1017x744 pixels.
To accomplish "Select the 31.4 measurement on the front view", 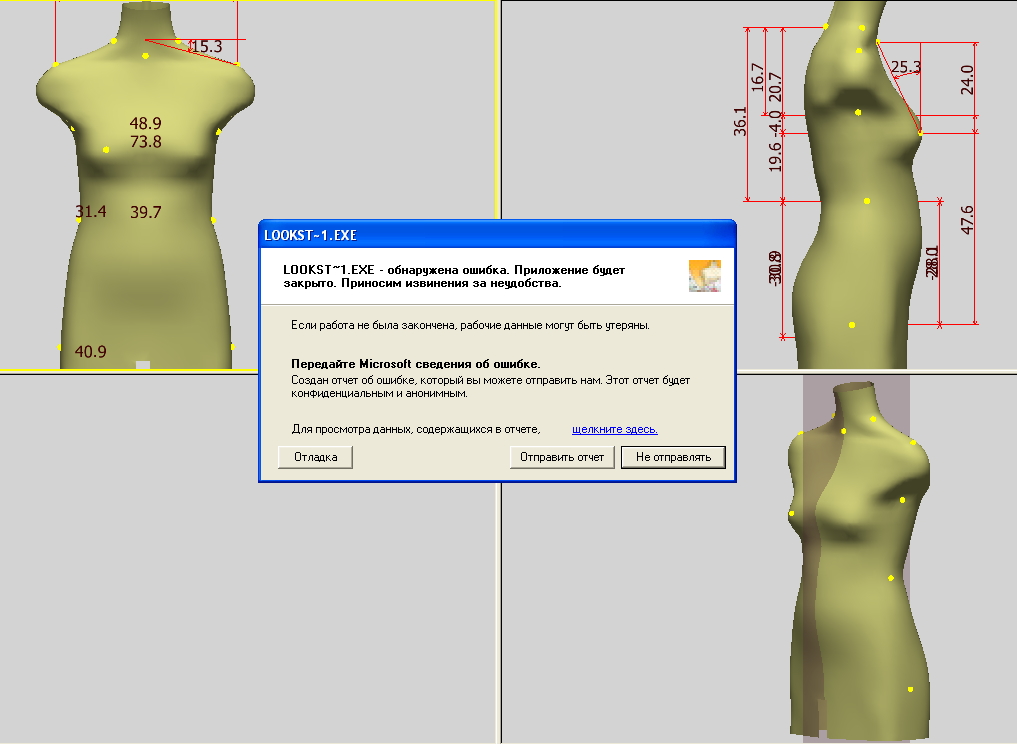I will click(x=91, y=211).
